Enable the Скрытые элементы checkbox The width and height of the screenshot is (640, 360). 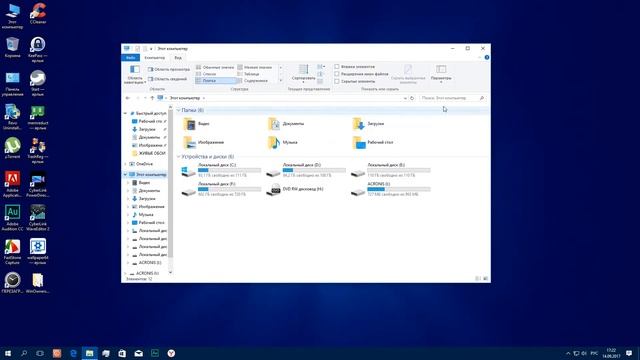(337, 81)
